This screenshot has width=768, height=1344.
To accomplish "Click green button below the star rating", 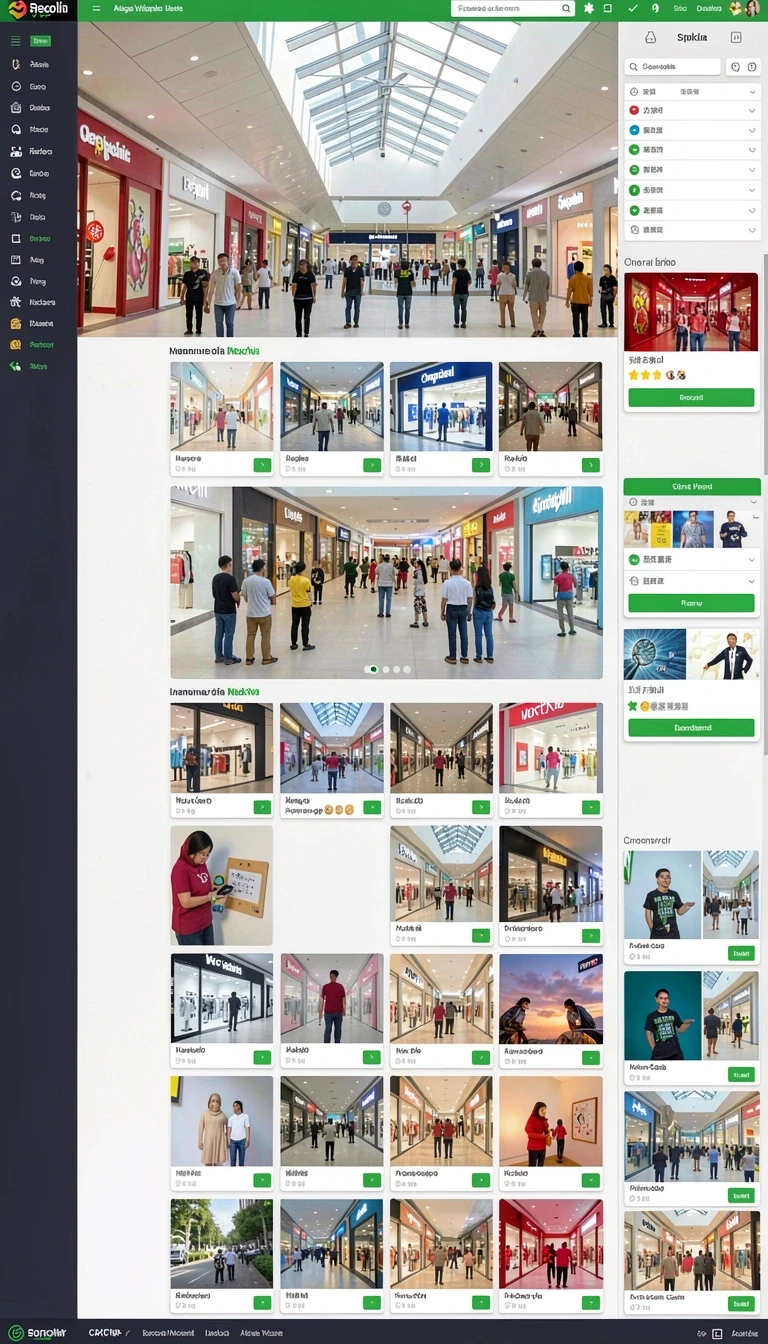I will tap(691, 397).
